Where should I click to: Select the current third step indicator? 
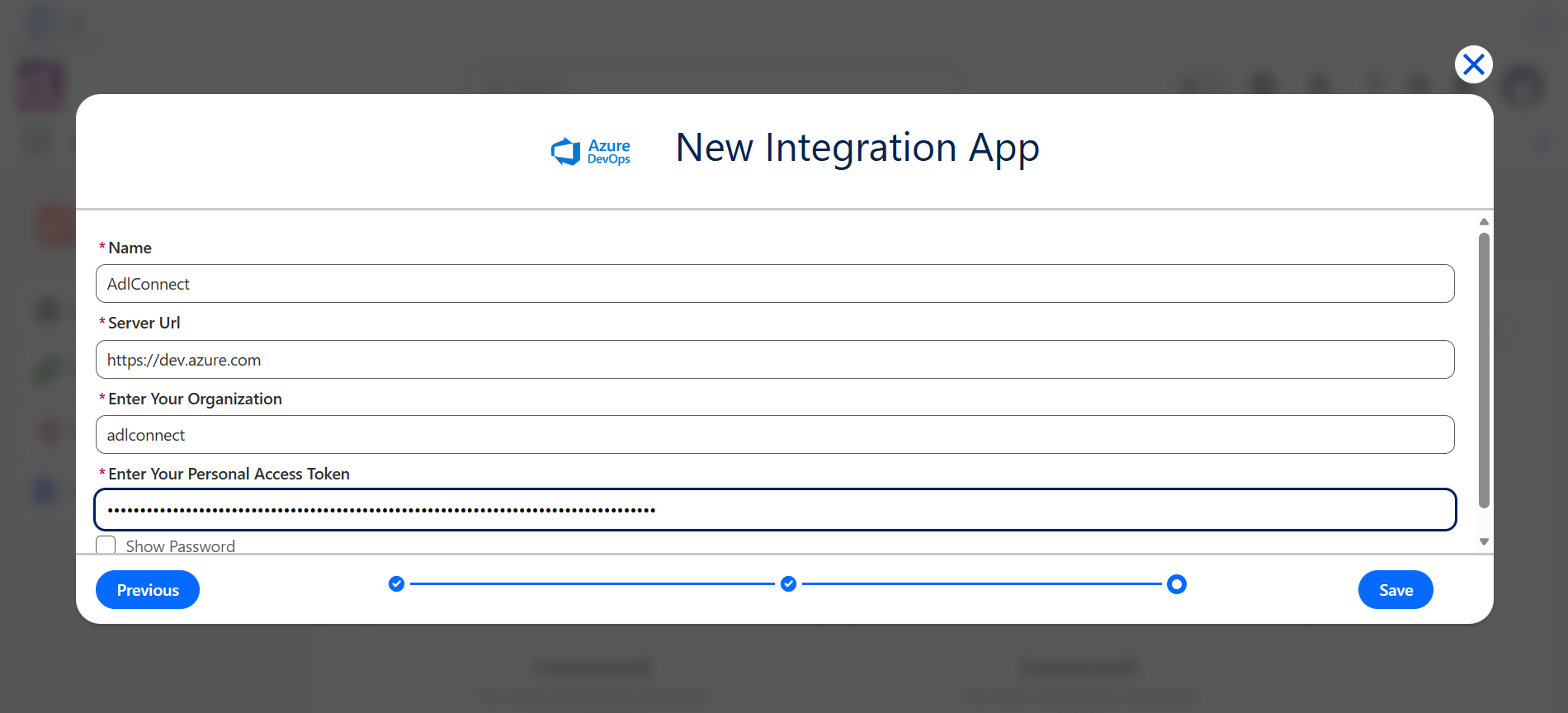pyautogui.click(x=1177, y=584)
